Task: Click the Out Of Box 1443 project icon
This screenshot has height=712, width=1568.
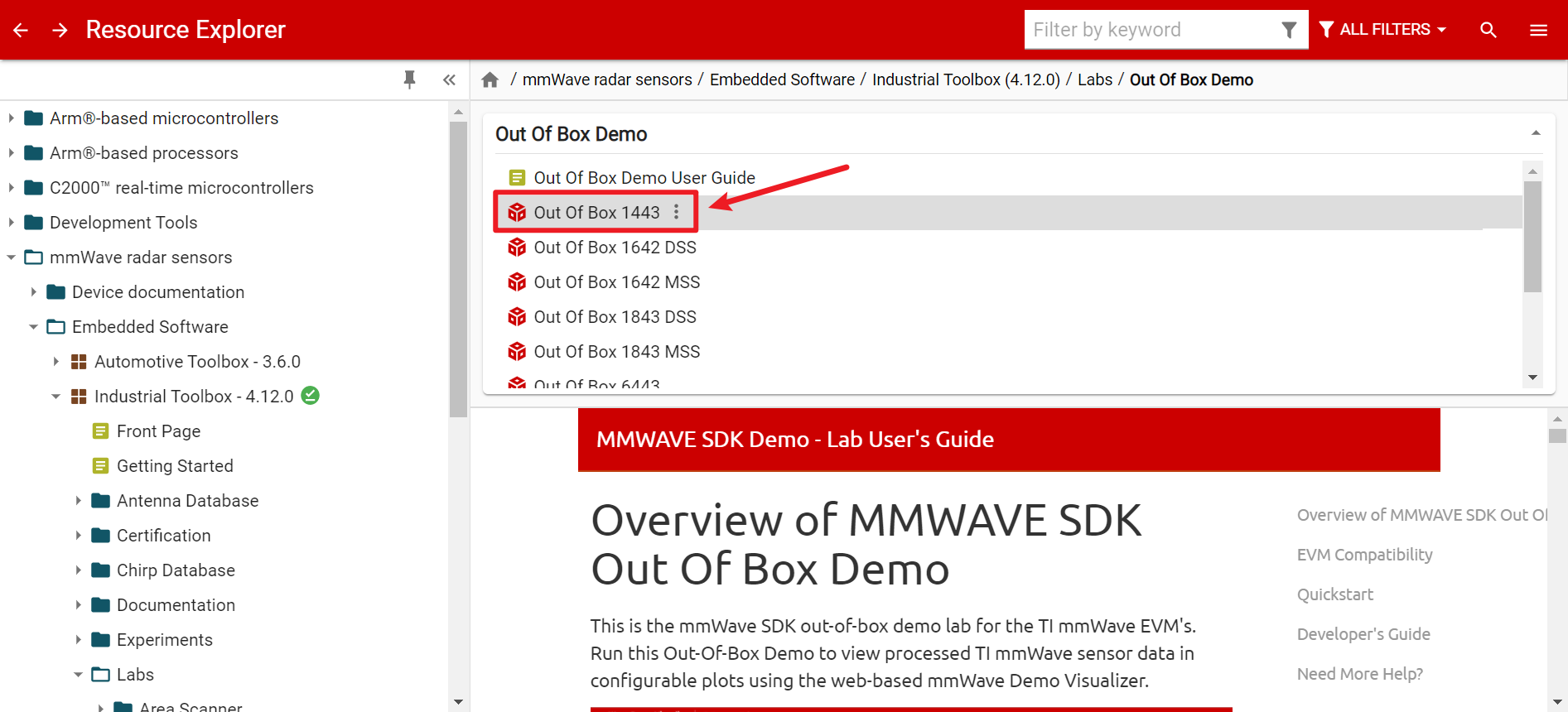Action: (517, 212)
